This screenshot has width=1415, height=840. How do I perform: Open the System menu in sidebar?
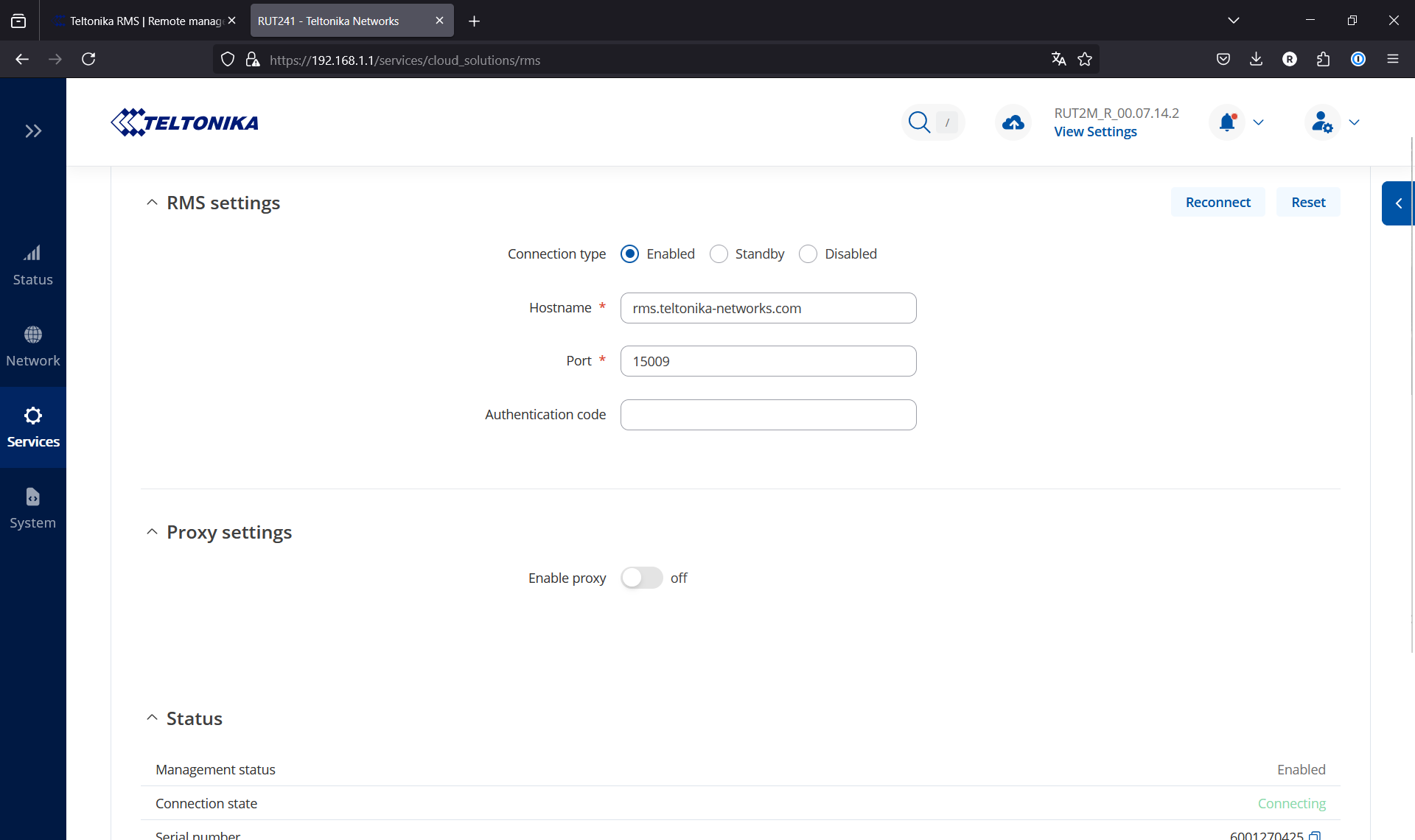coord(33,509)
